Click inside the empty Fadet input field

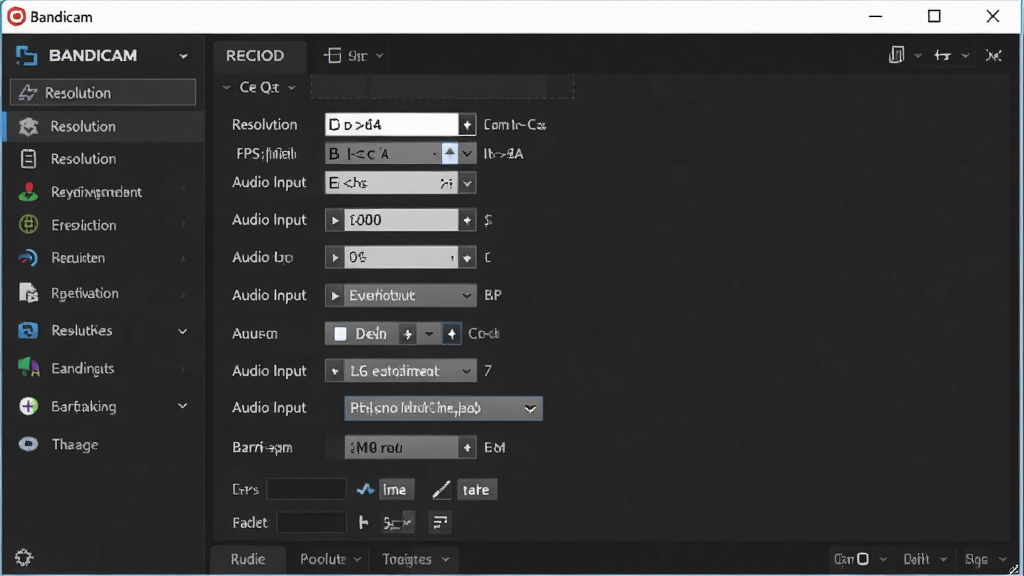(x=312, y=522)
